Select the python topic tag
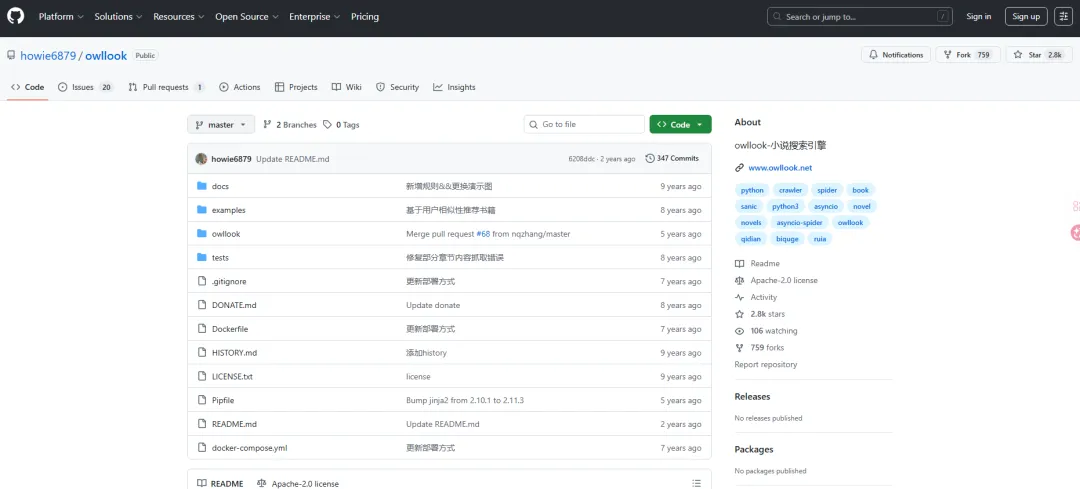 pyautogui.click(x=752, y=190)
